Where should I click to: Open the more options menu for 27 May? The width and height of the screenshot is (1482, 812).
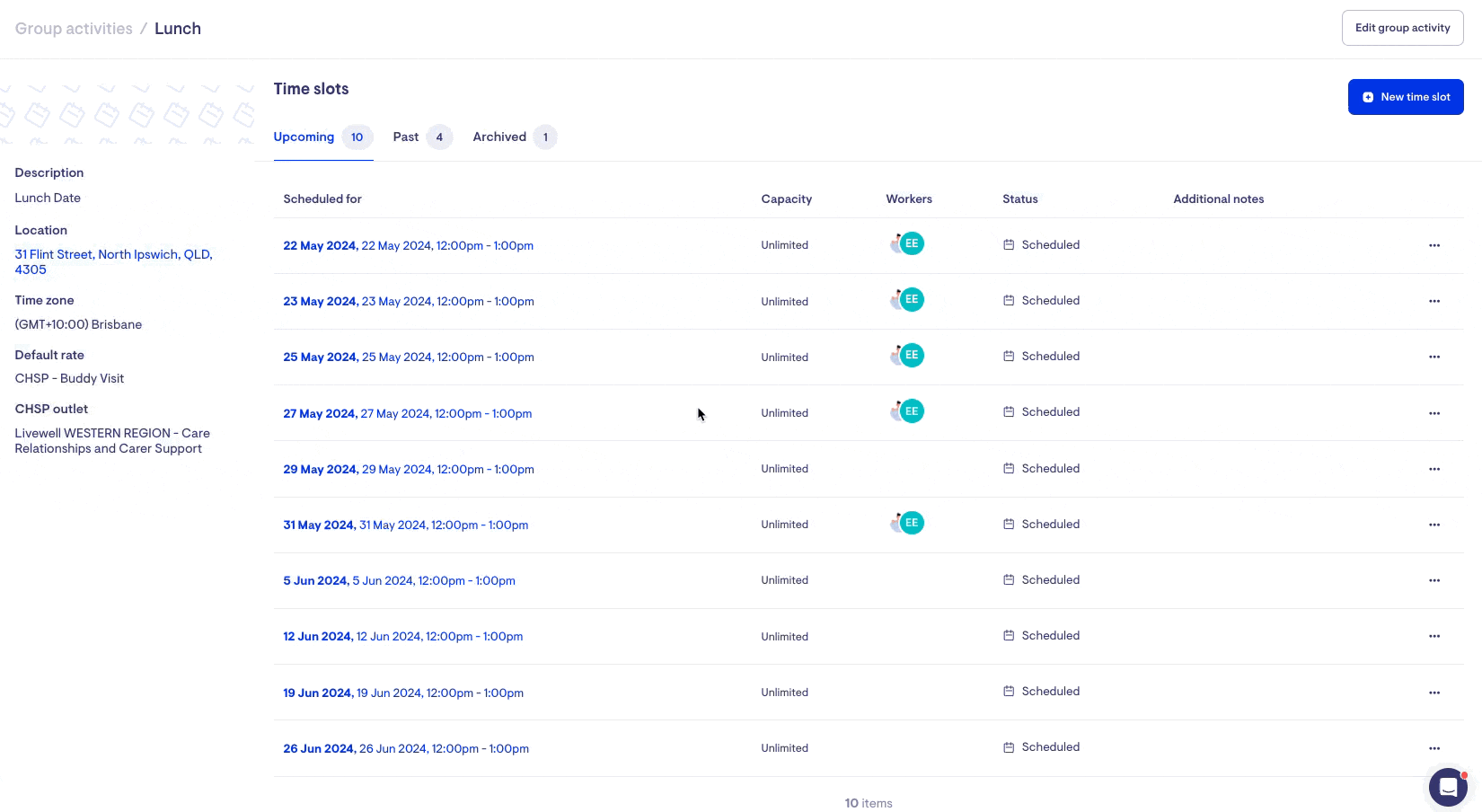click(x=1434, y=413)
